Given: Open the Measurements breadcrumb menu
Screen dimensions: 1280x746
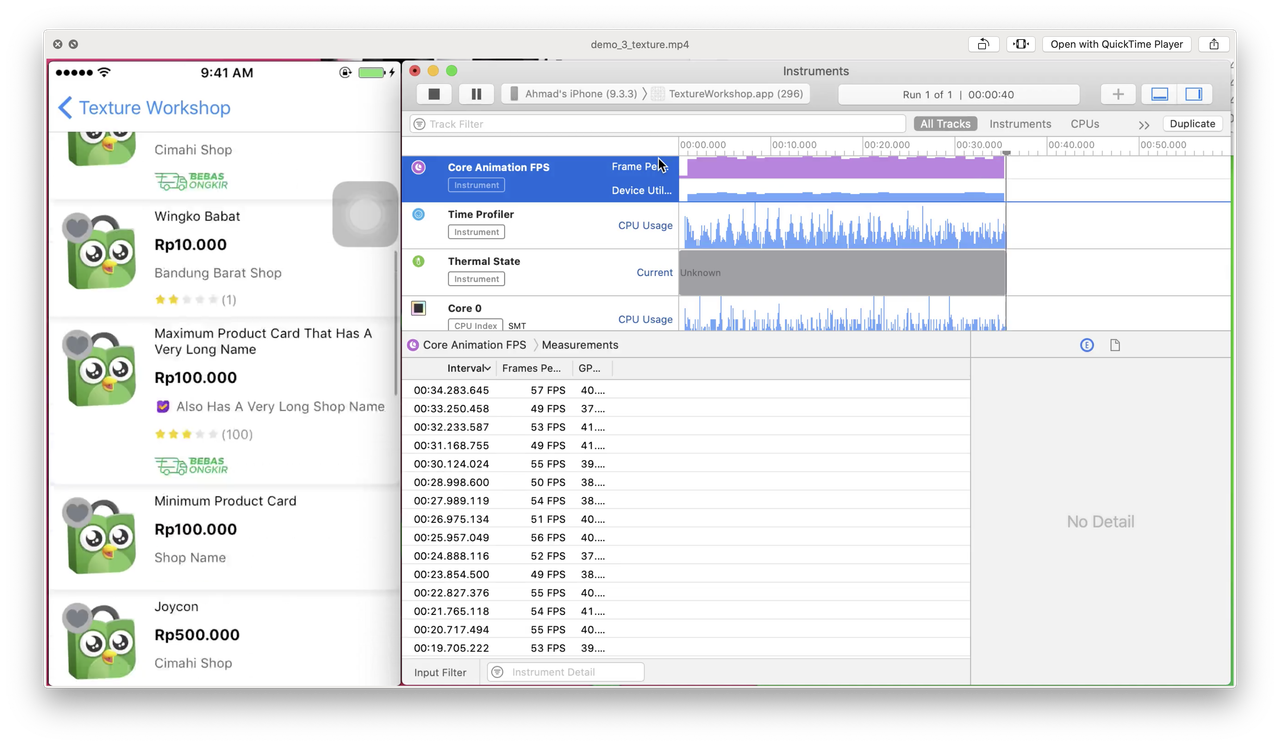Looking at the screenshot, I should coord(580,345).
